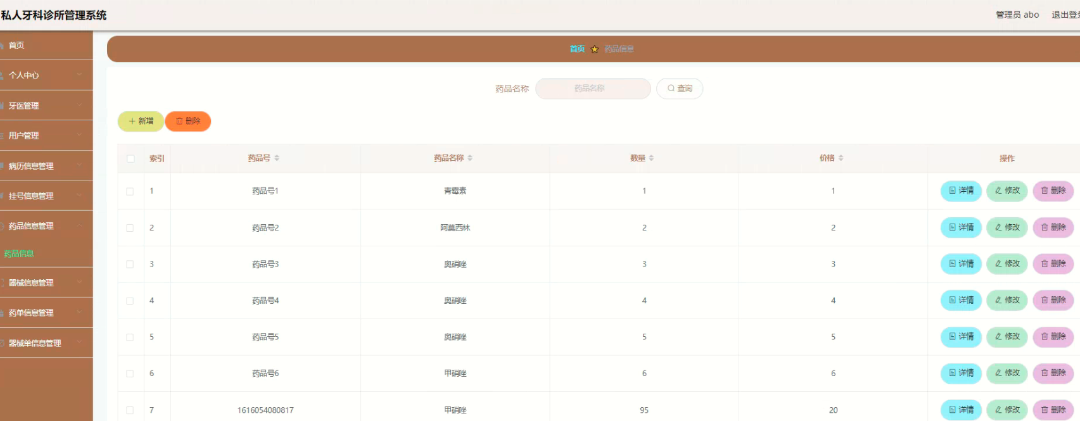Click the orange batch 删除 button
Screen dimensions: 1081x421
(x=188, y=121)
